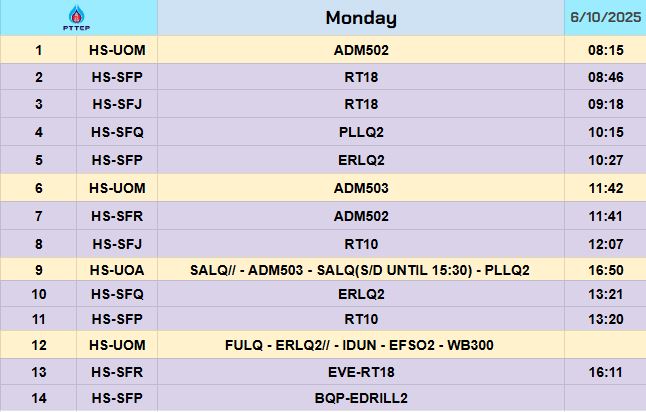Select HS-UOM in row 1
This screenshot has width=646, height=412.
click(x=117, y=49)
